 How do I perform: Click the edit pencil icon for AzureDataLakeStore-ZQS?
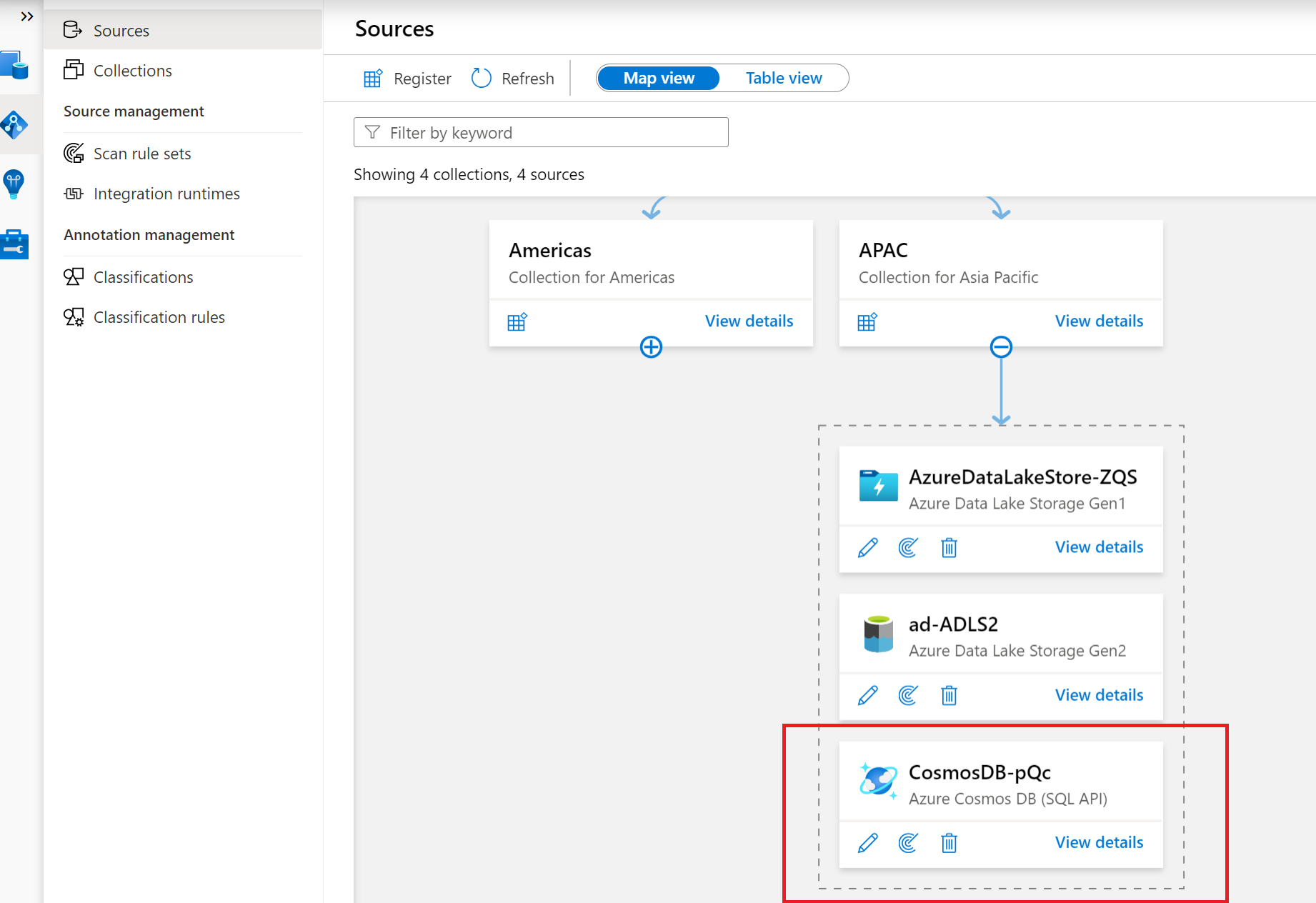(867, 548)
